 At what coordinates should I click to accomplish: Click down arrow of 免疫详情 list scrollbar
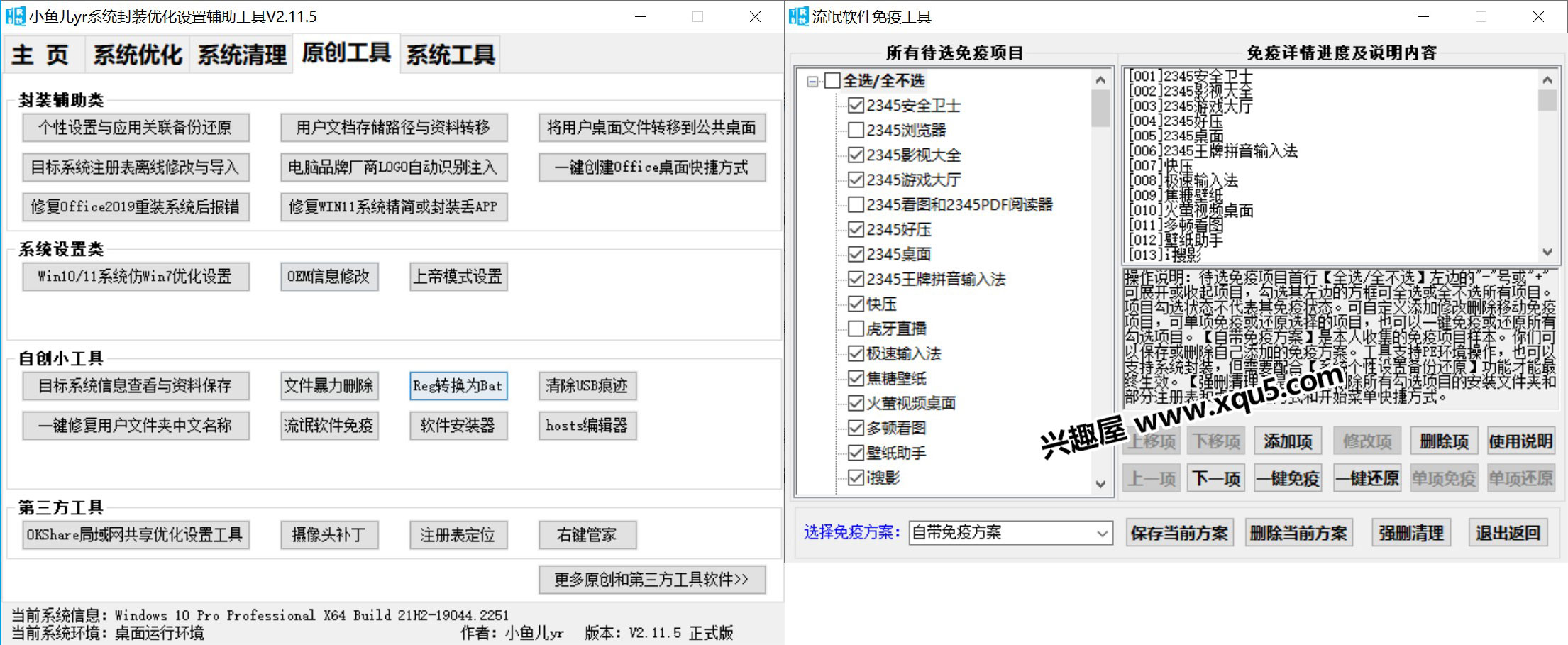point(1547,252)
